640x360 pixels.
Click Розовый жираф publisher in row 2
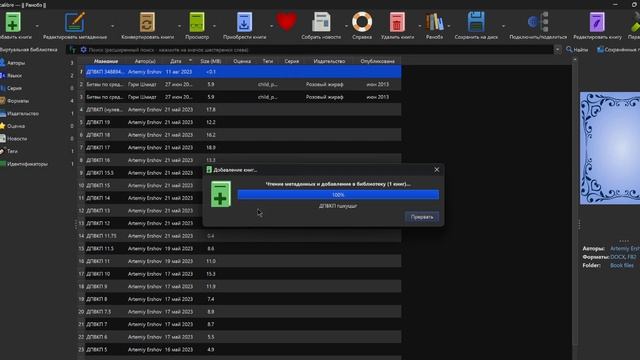[324, 84]
